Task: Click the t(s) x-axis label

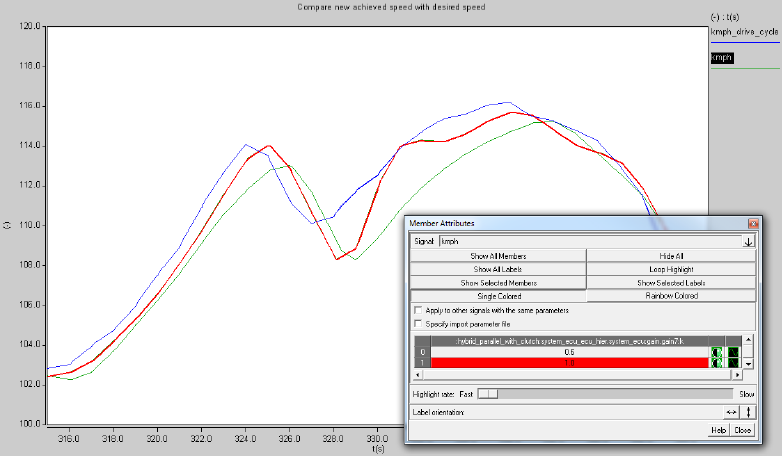Action: click(378, 449)
